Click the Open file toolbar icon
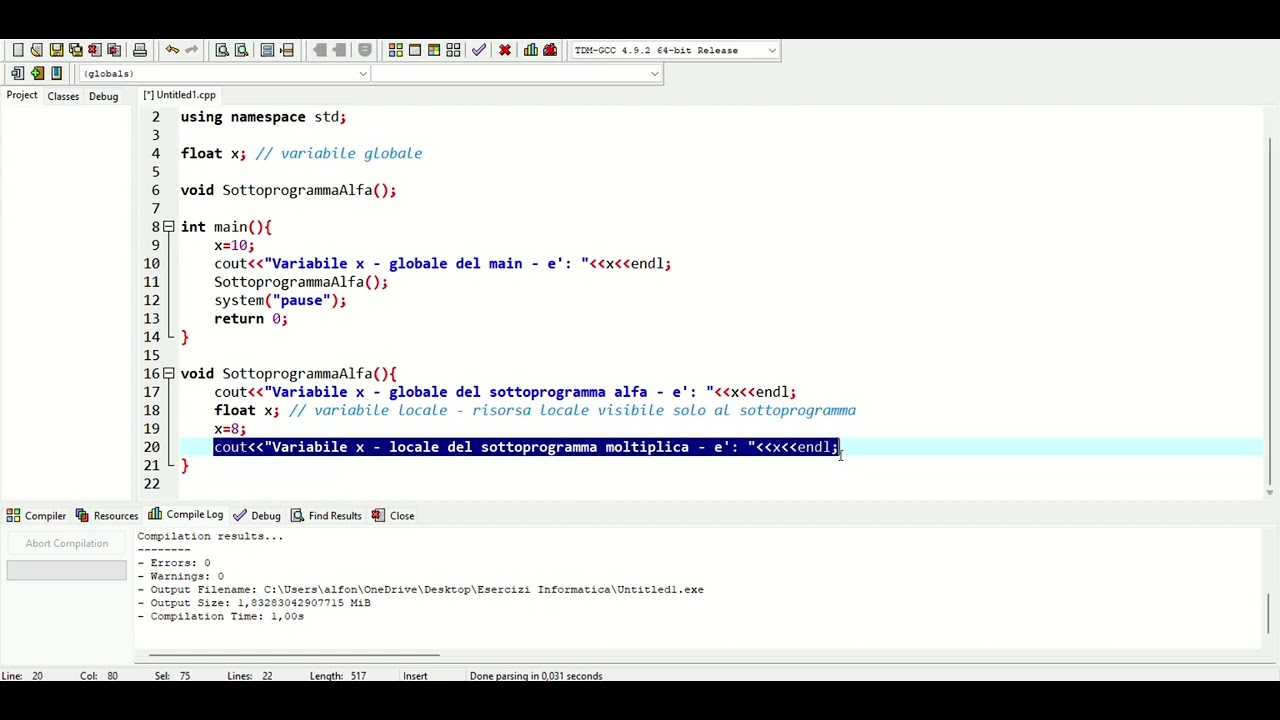 (36, 50)
